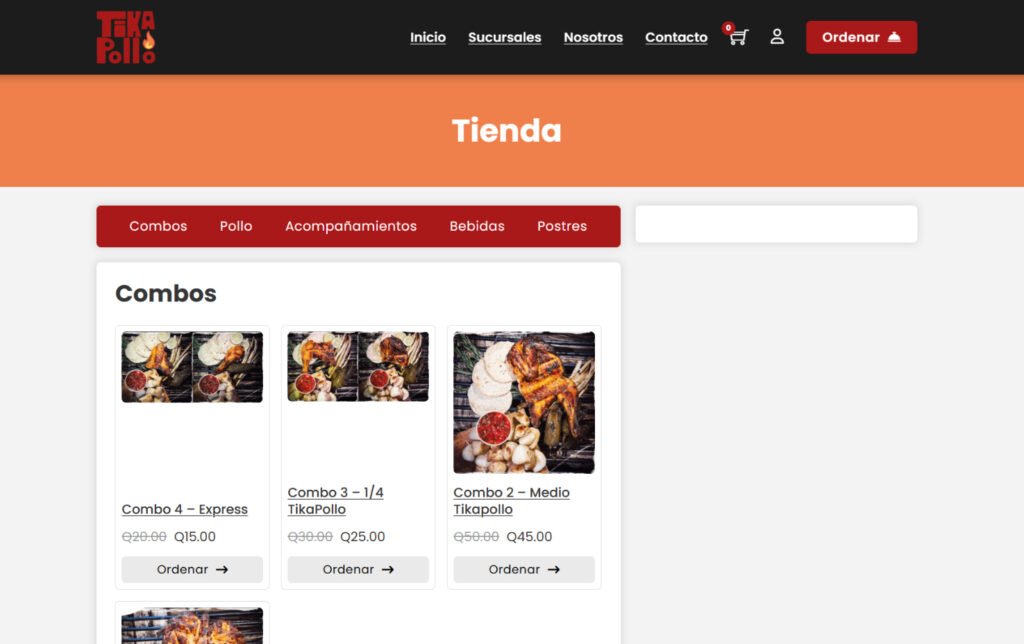
Task: Click the TikaPollo logo
Action: tap(126, 37)
